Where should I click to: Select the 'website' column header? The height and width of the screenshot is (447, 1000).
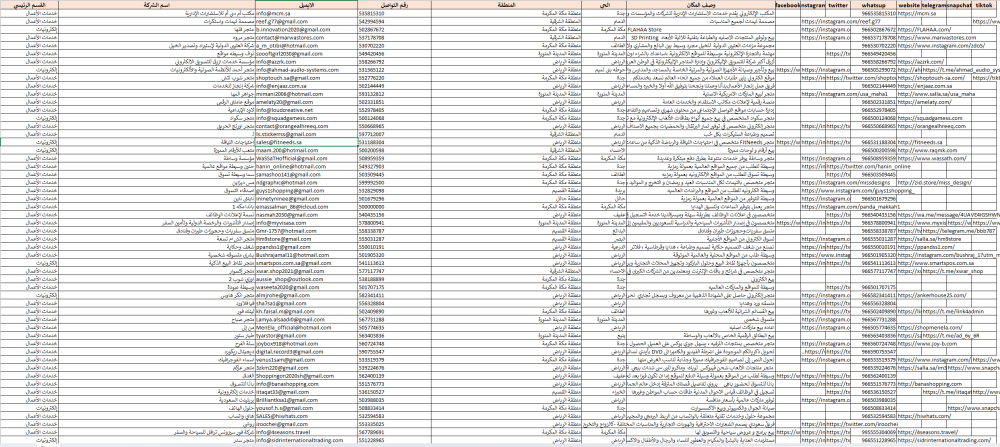[x=909, y=4]
